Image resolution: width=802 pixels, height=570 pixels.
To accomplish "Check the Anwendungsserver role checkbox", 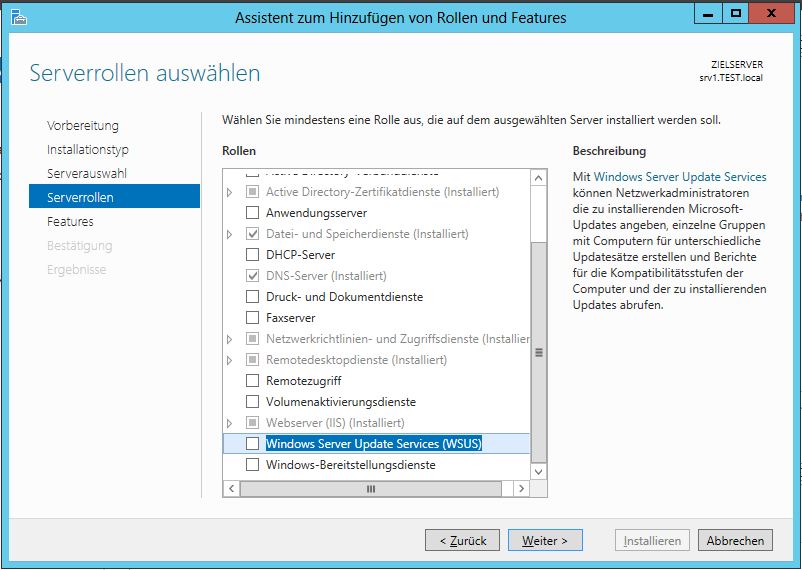I will [252, 213].
